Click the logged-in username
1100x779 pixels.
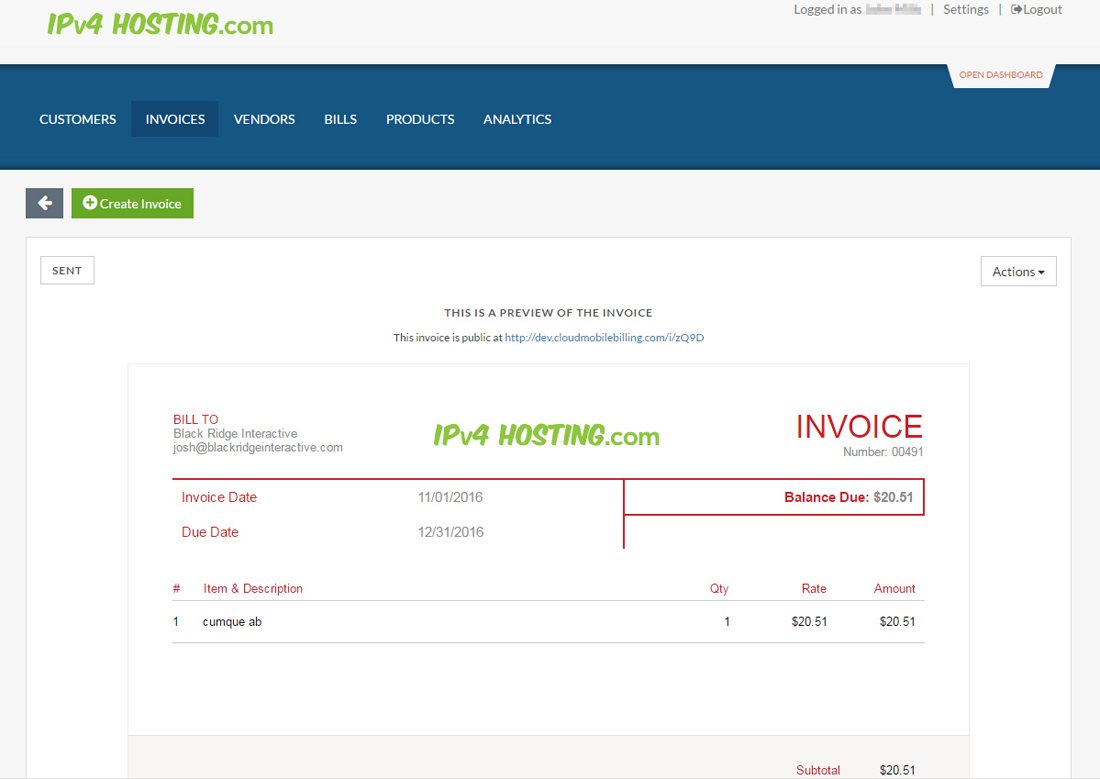coord(892,10)
